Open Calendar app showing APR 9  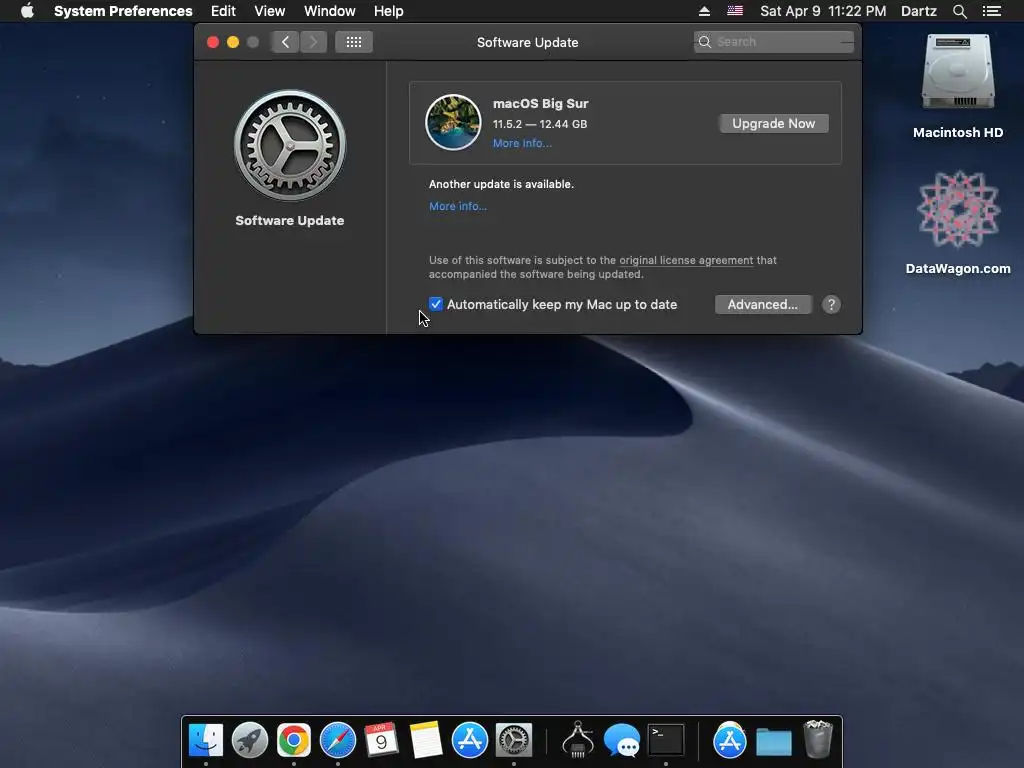(381, 740)
